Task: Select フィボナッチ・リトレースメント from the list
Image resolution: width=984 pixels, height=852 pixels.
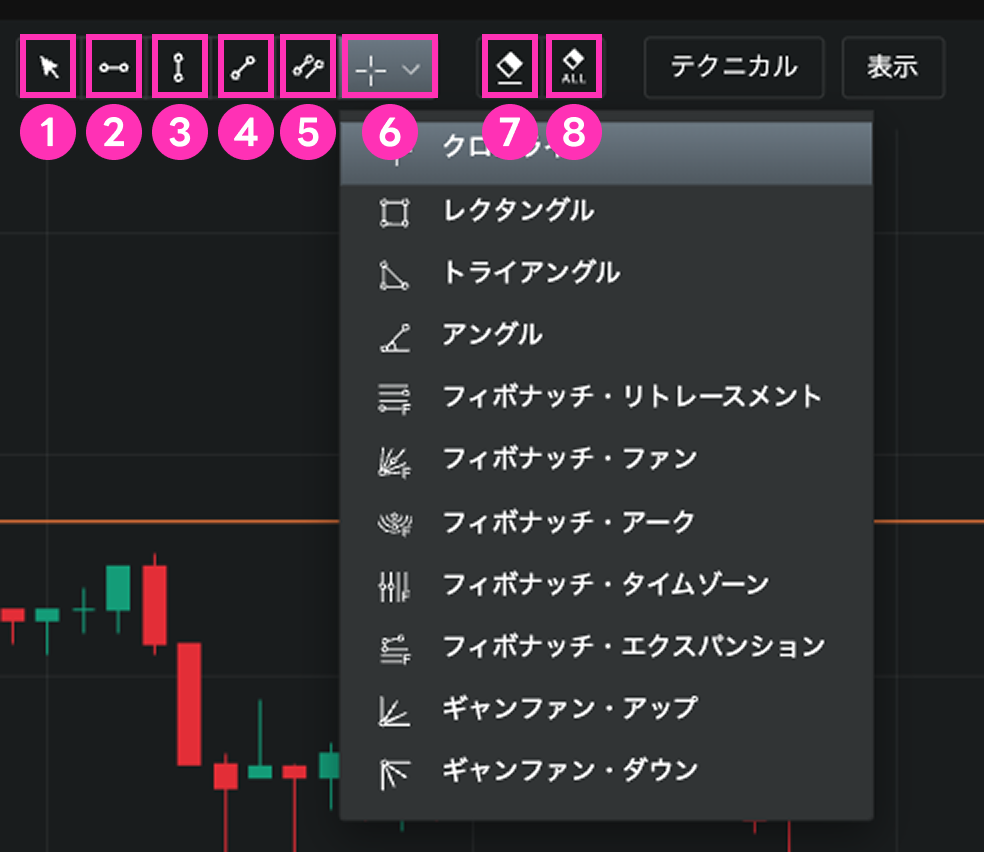Action: [631, 397]
